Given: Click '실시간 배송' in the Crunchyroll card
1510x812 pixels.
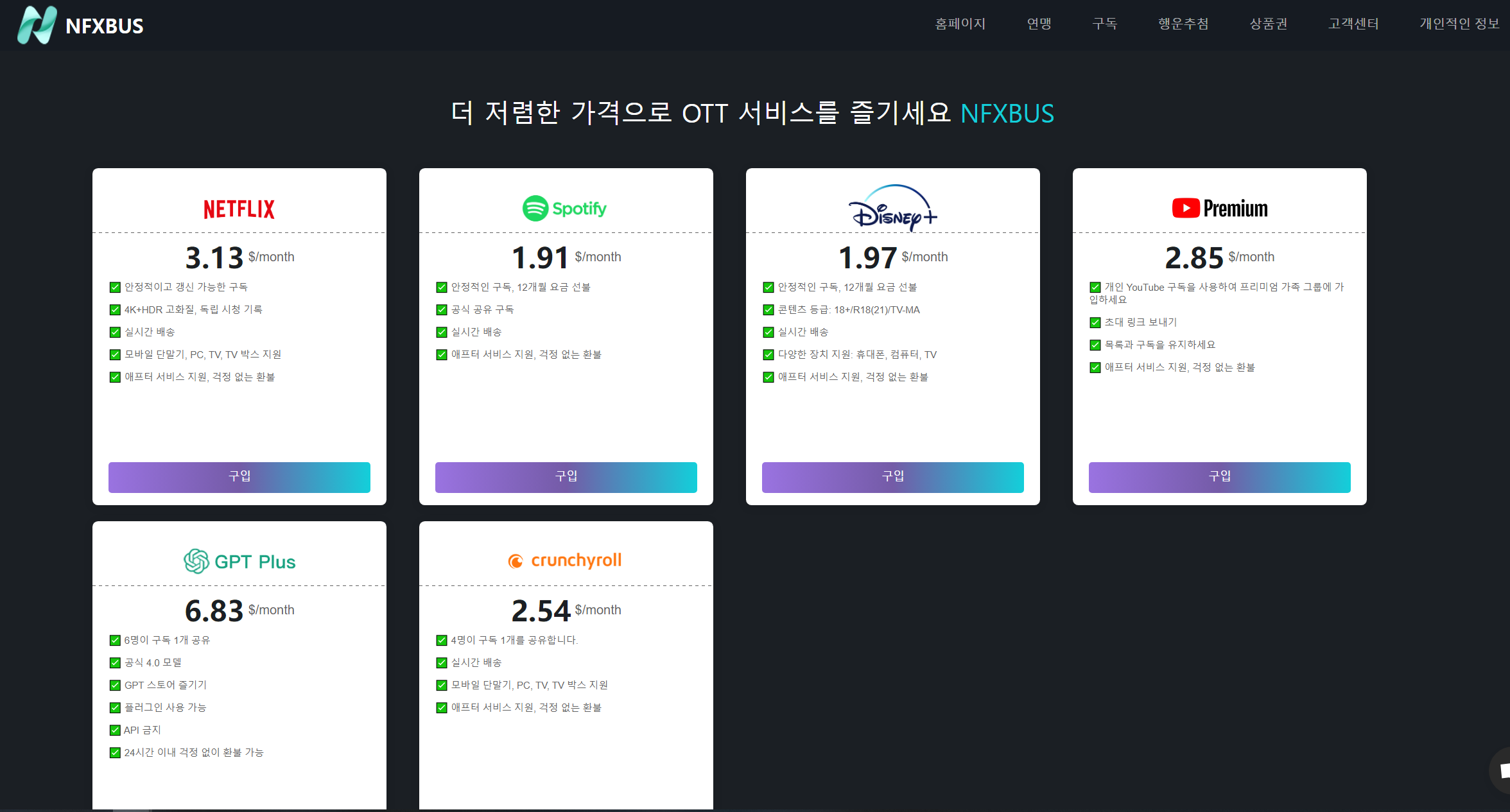Looking at the screenshot, I should pos(476,662).
